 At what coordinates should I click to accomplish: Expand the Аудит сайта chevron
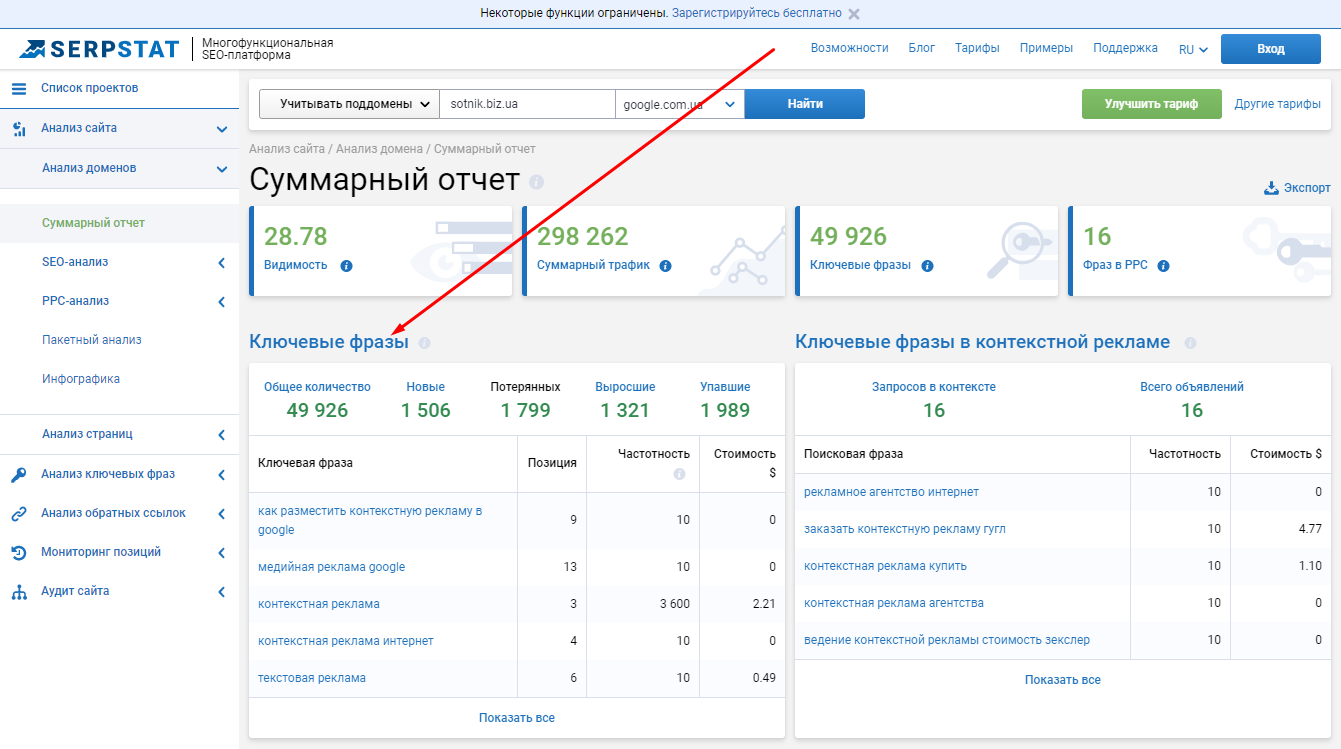click(x=222, y=592)
